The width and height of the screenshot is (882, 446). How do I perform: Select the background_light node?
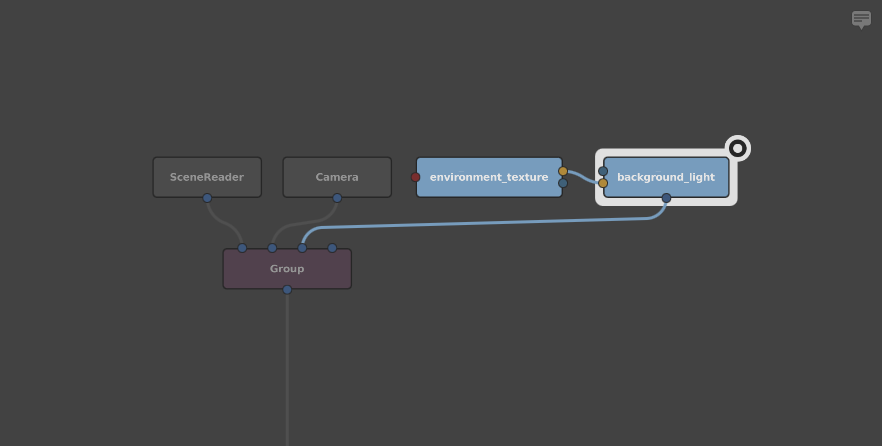(x=666, y=177)
